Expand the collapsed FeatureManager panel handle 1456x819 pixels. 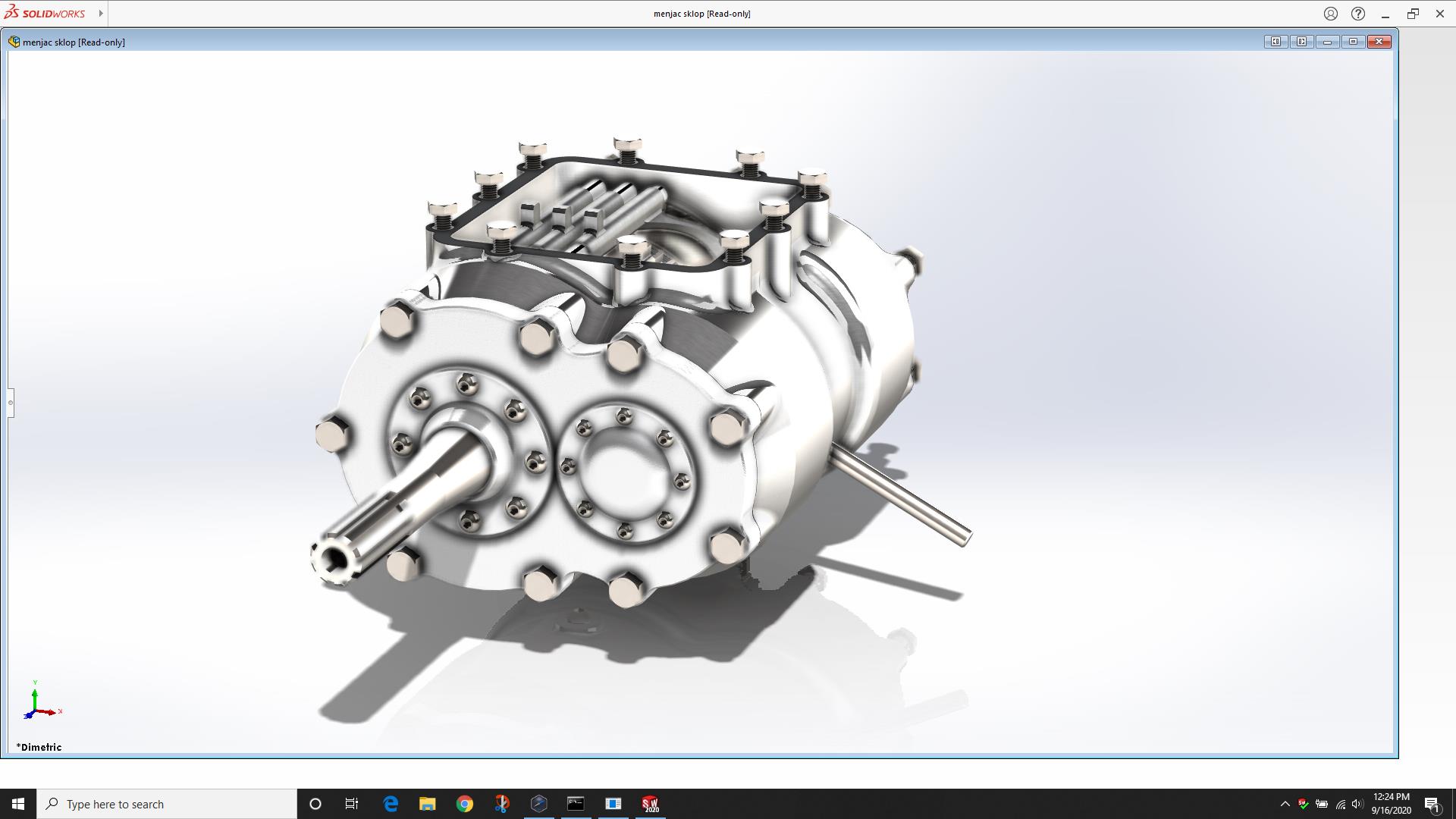click(11, 403)
